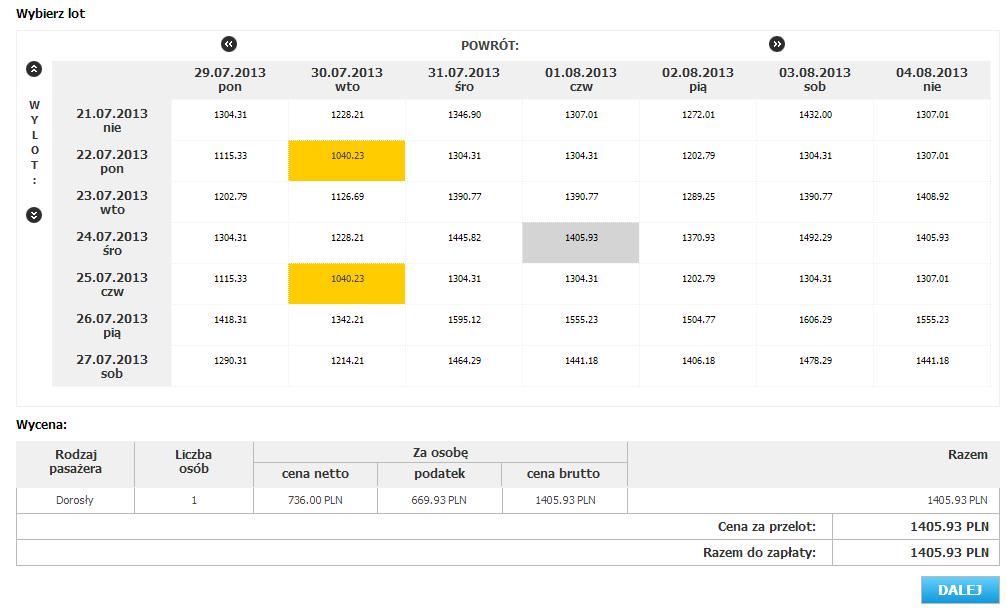Select 1408.92 fare departing 23.07.2013

click(932, 202)
